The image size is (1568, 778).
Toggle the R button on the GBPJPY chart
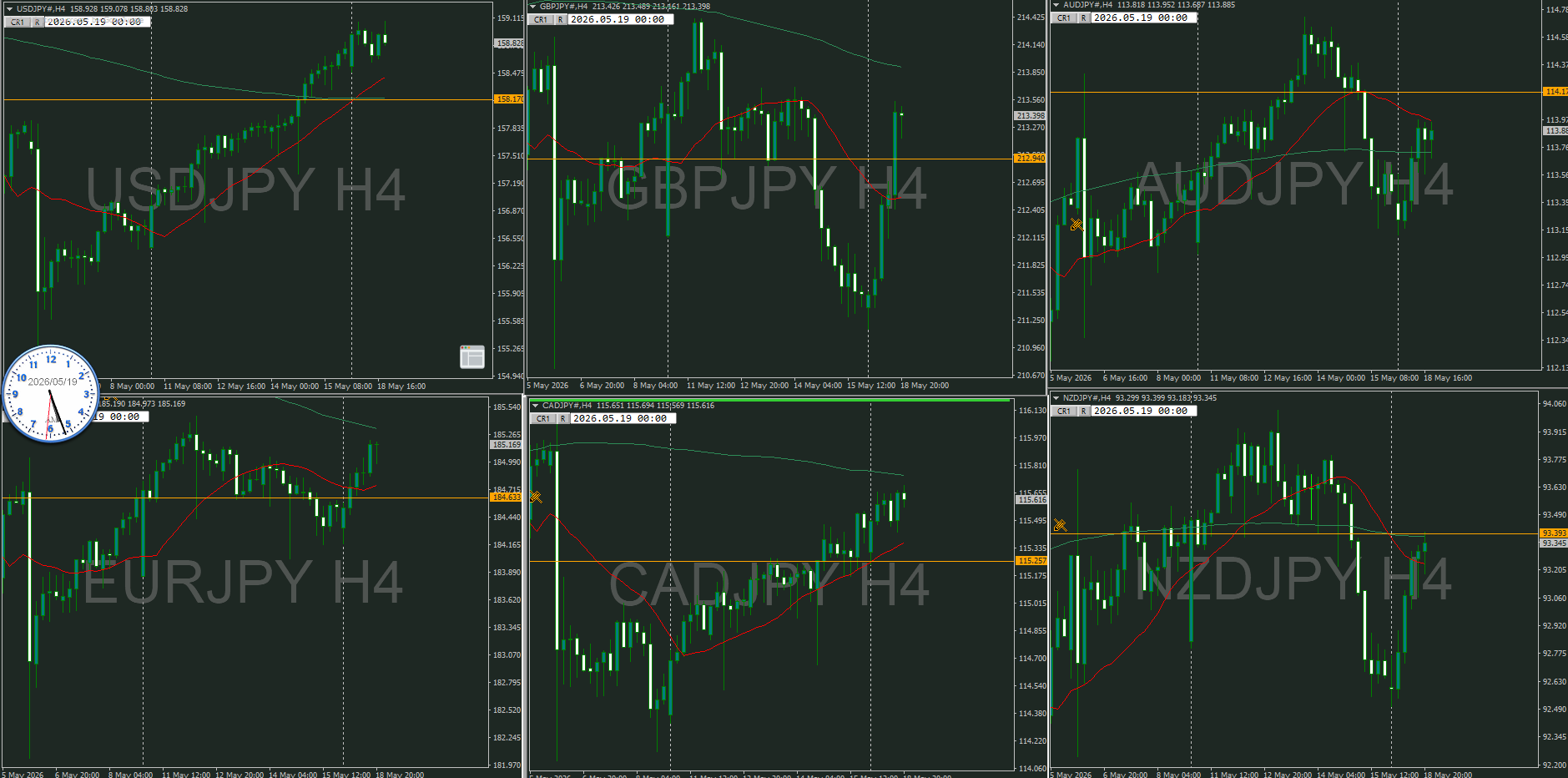561,19
